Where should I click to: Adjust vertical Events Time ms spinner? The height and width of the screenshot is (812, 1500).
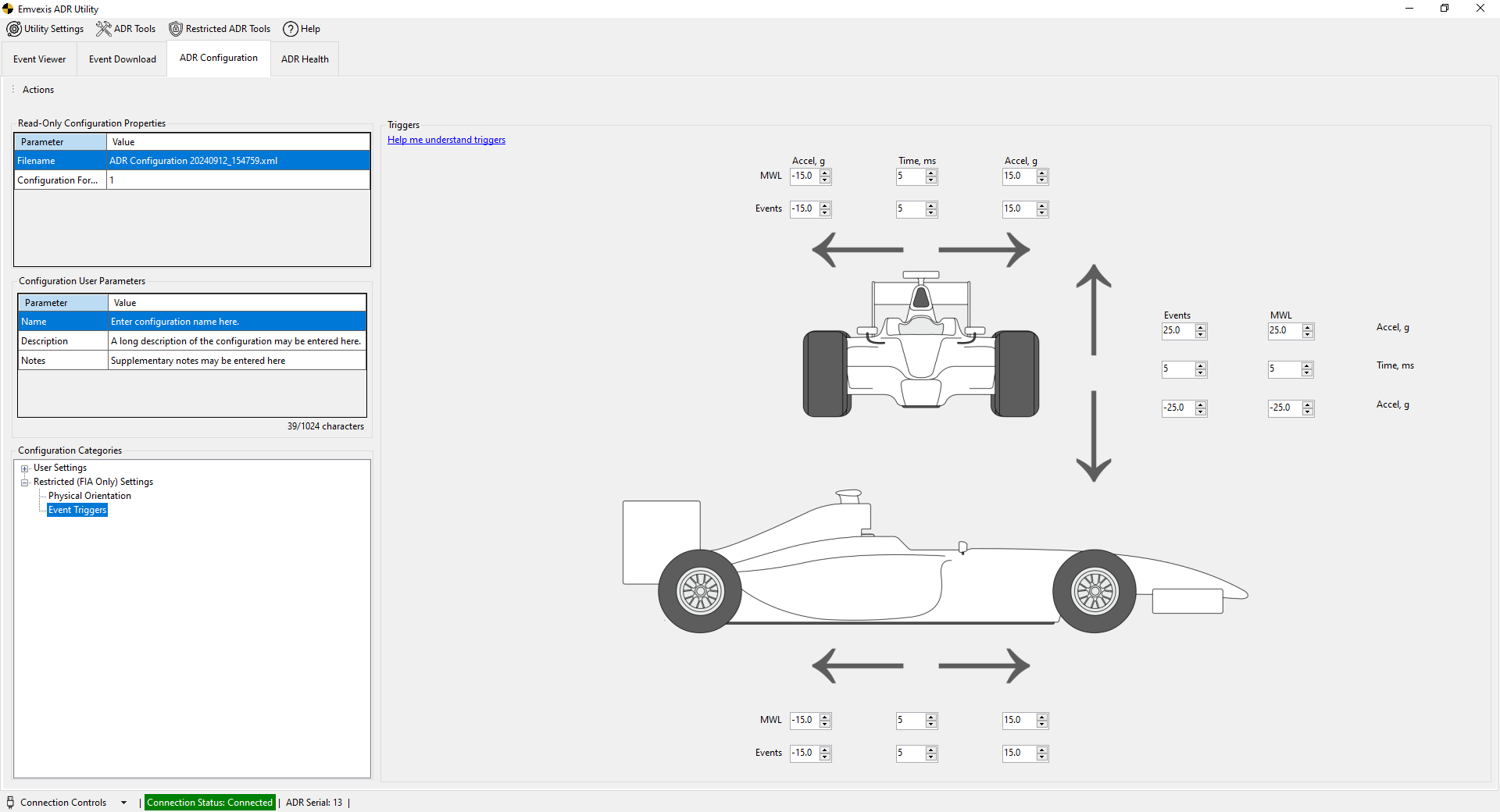(1201, 369)
